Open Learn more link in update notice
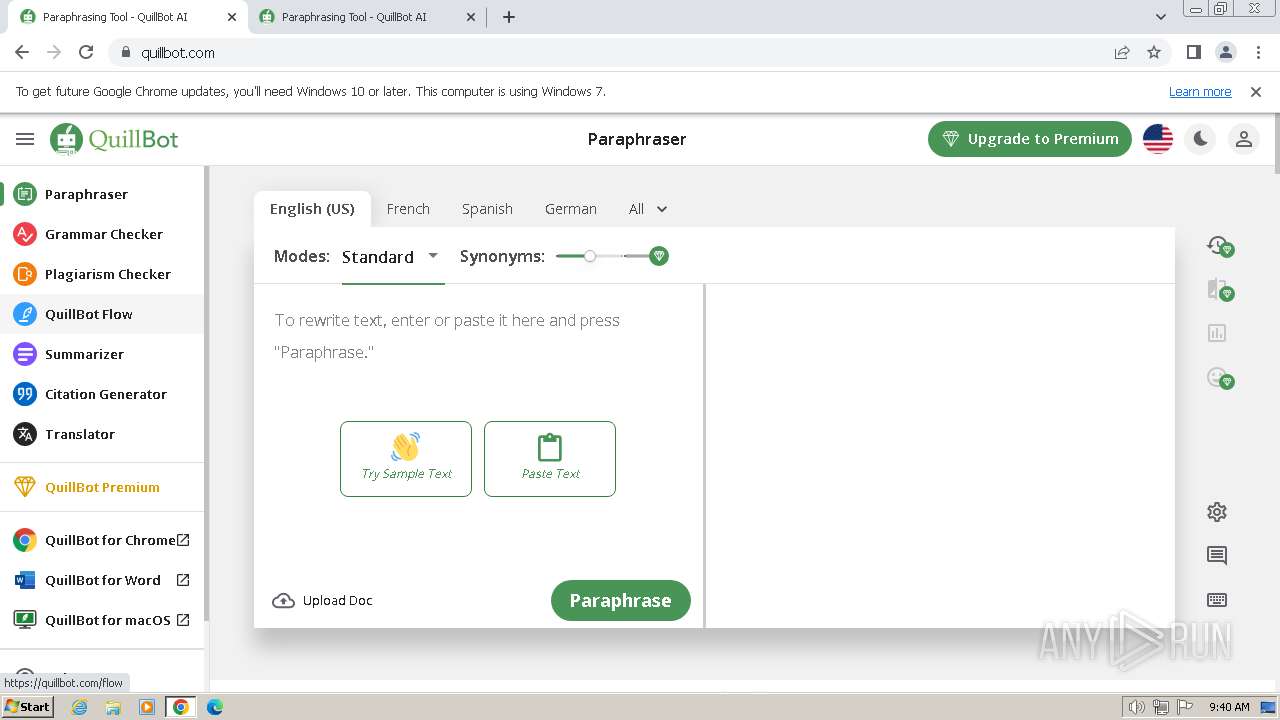1280x720 pixels. [x=1200, y=92]
